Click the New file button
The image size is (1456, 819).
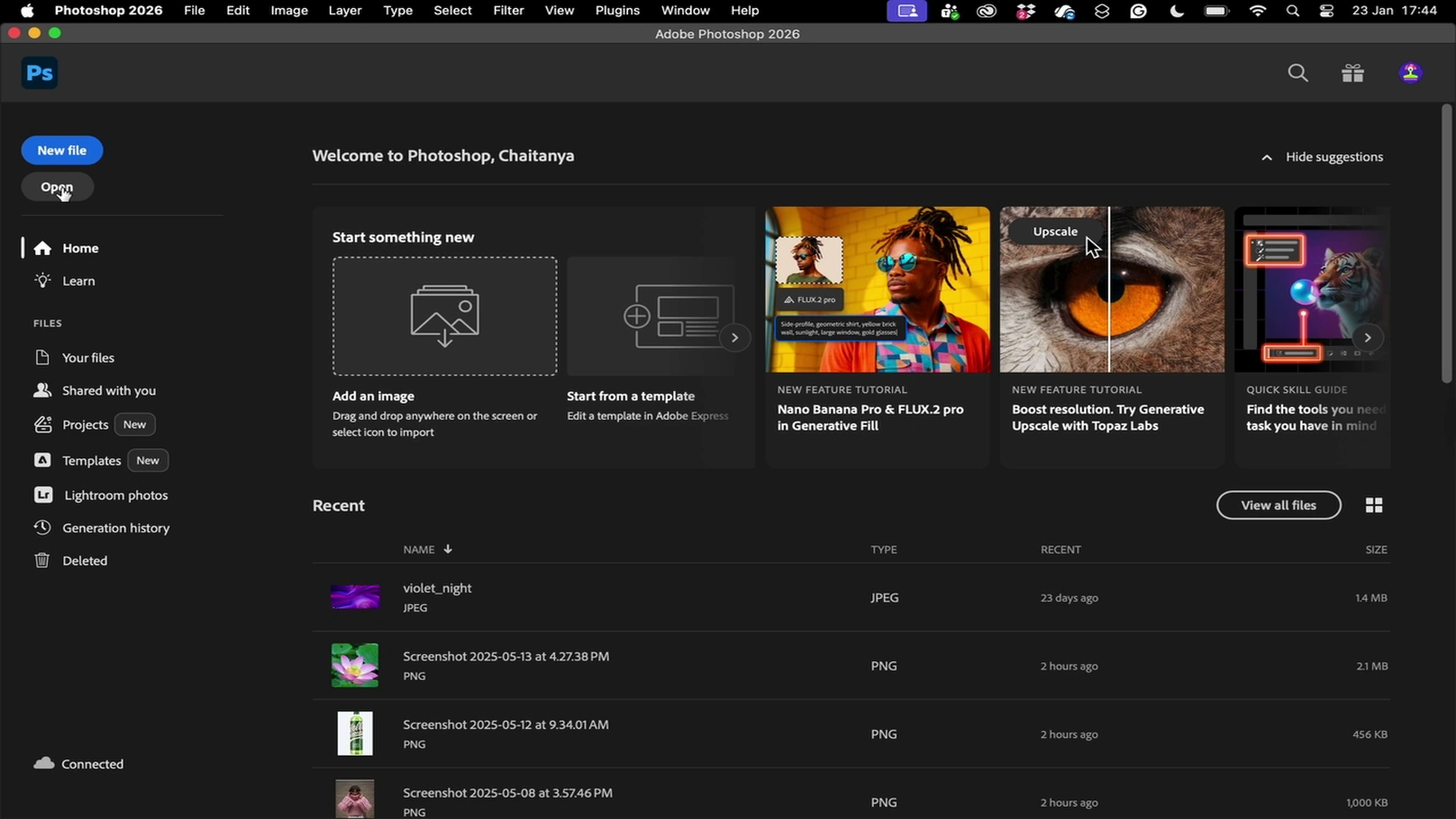point(62,150)
